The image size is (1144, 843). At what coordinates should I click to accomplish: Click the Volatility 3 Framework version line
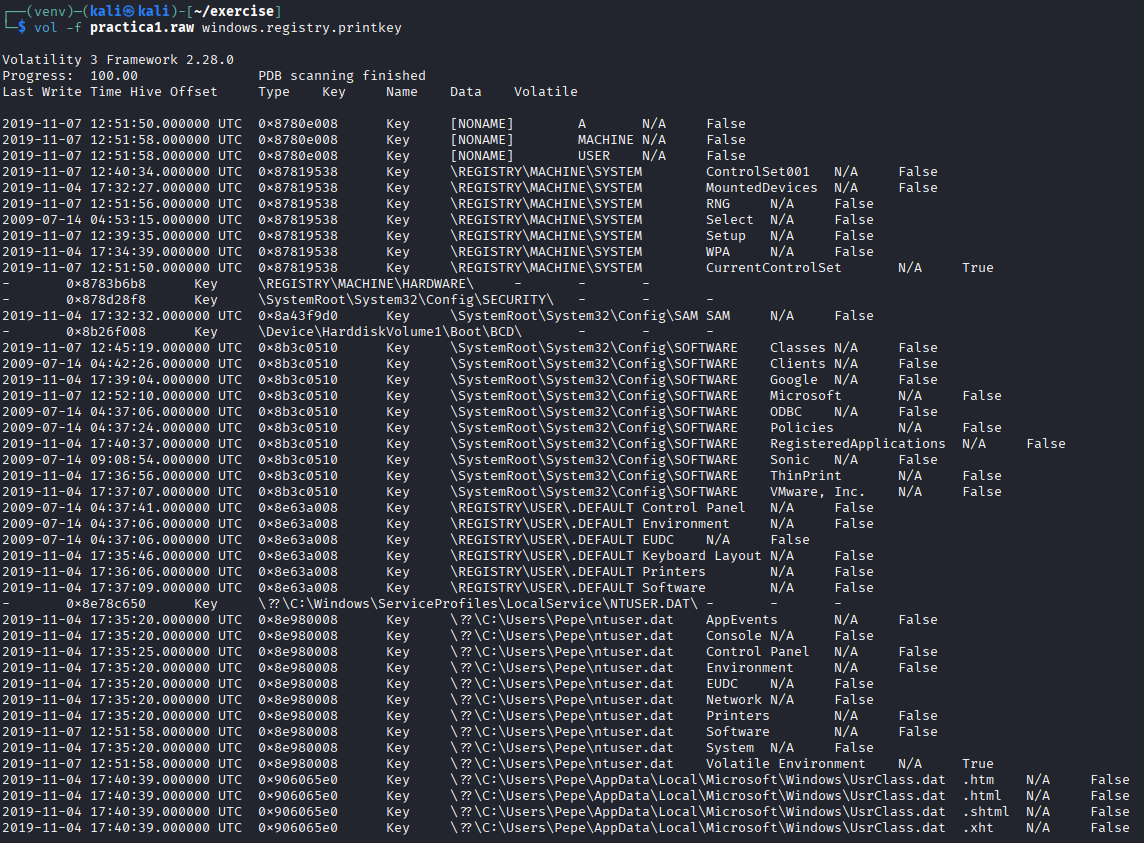click(x=117, y=60)
